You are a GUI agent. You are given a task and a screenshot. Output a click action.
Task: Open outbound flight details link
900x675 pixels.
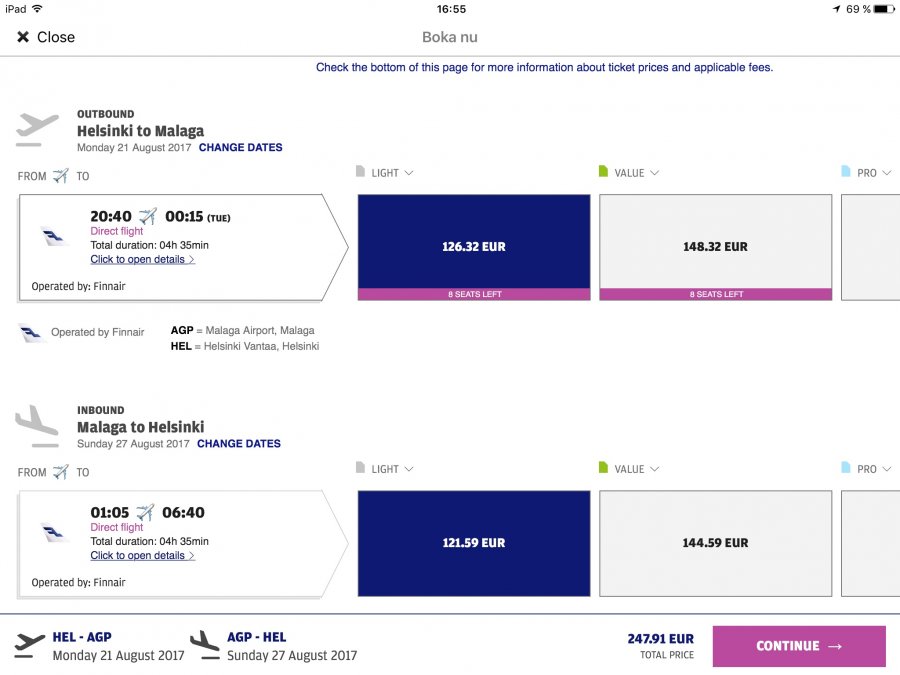click(x=142, y=259)
